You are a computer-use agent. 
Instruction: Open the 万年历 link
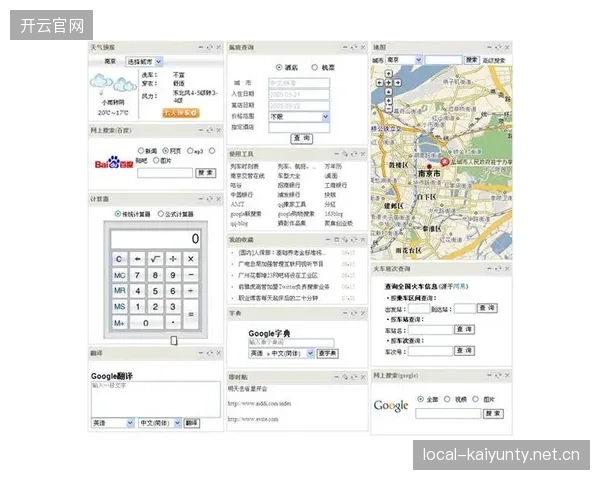(333, 167)
